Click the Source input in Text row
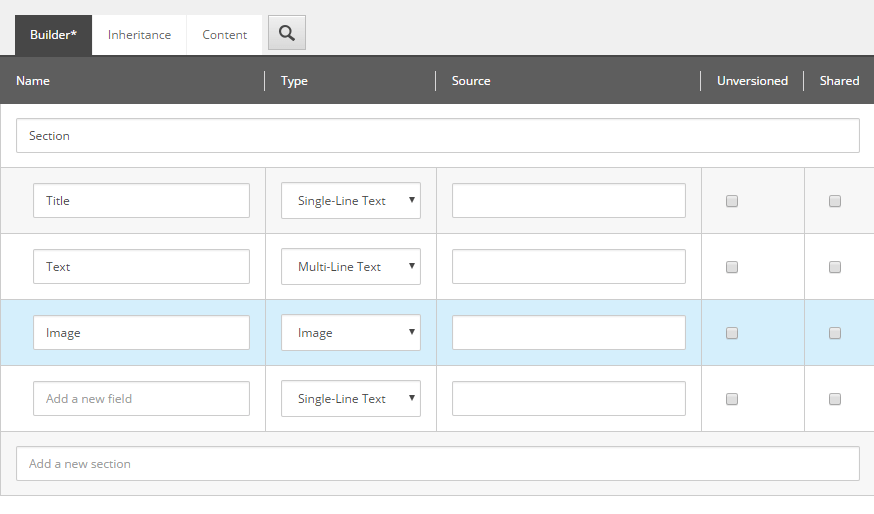 point(568,267)
